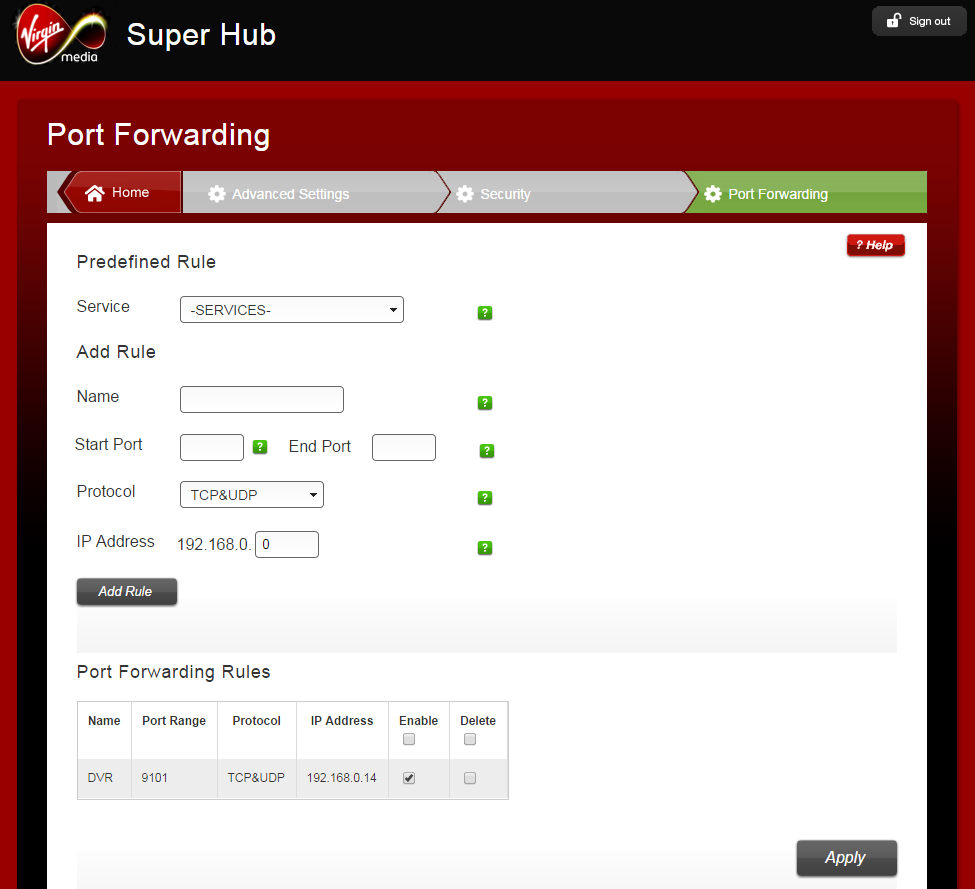Click the help icon next to Start Port
The height and width of the screenshot is (889, 975).
pyautogui.click(x=260, y=447)
